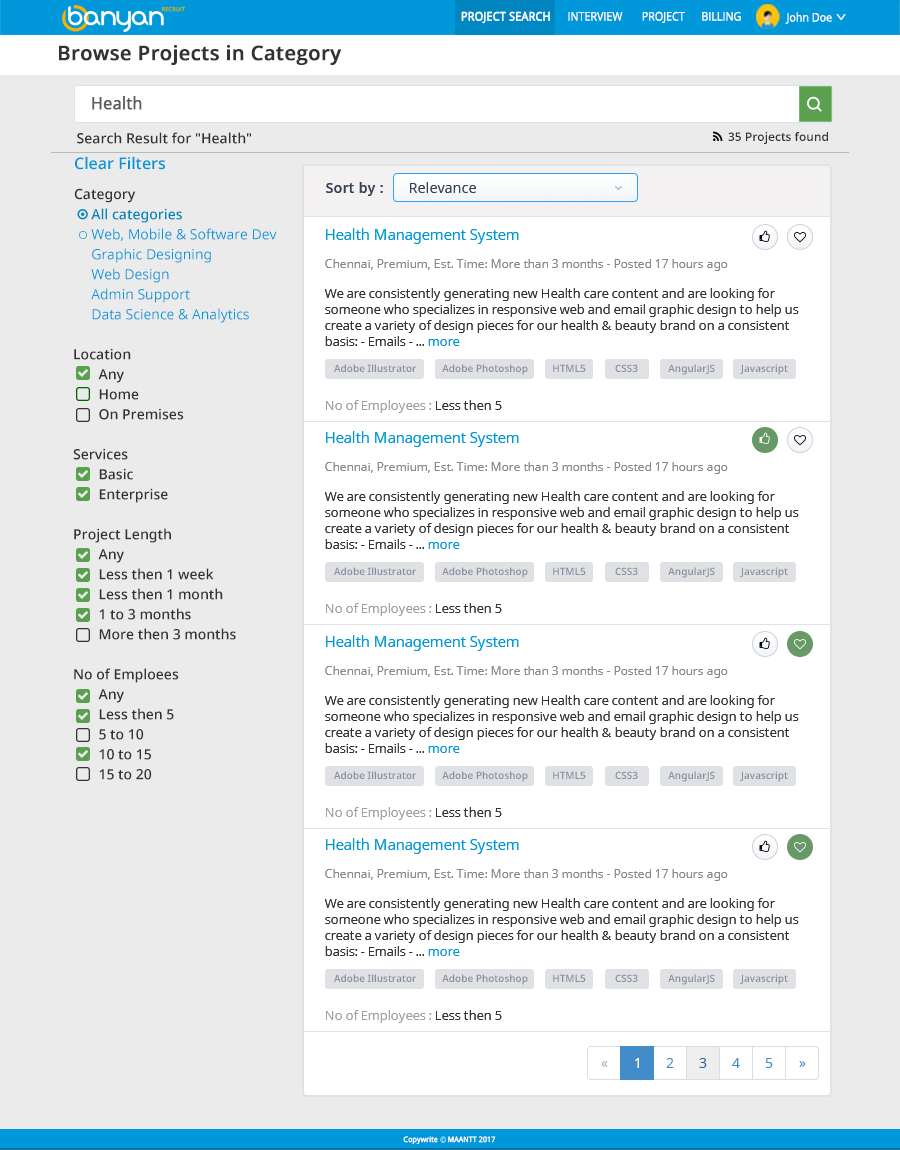Toggle Project Length Any checkbox
900x1150 pixels.
pos(83,554)
